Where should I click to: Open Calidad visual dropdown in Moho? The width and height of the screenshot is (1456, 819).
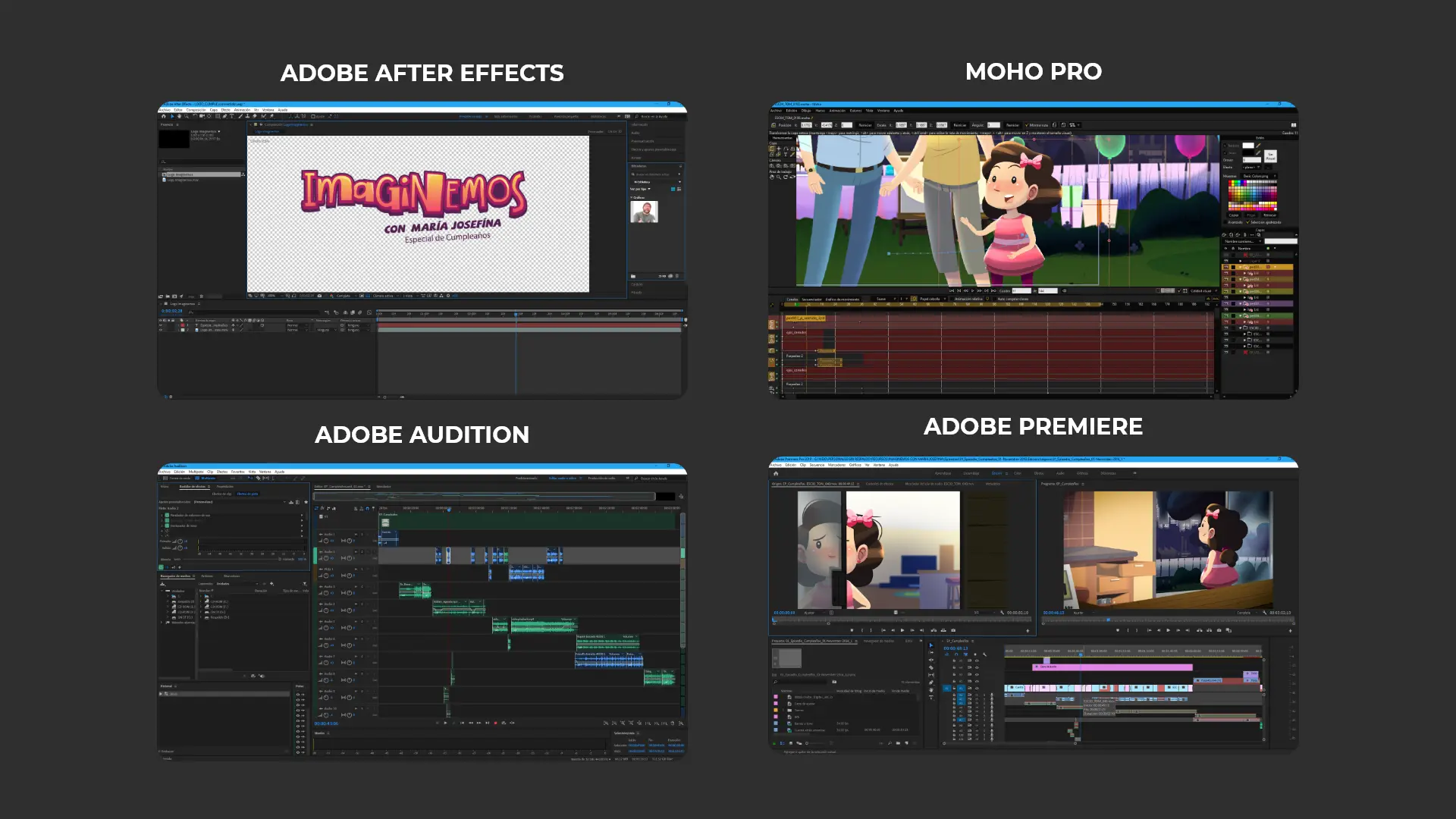pos(1203,290)
